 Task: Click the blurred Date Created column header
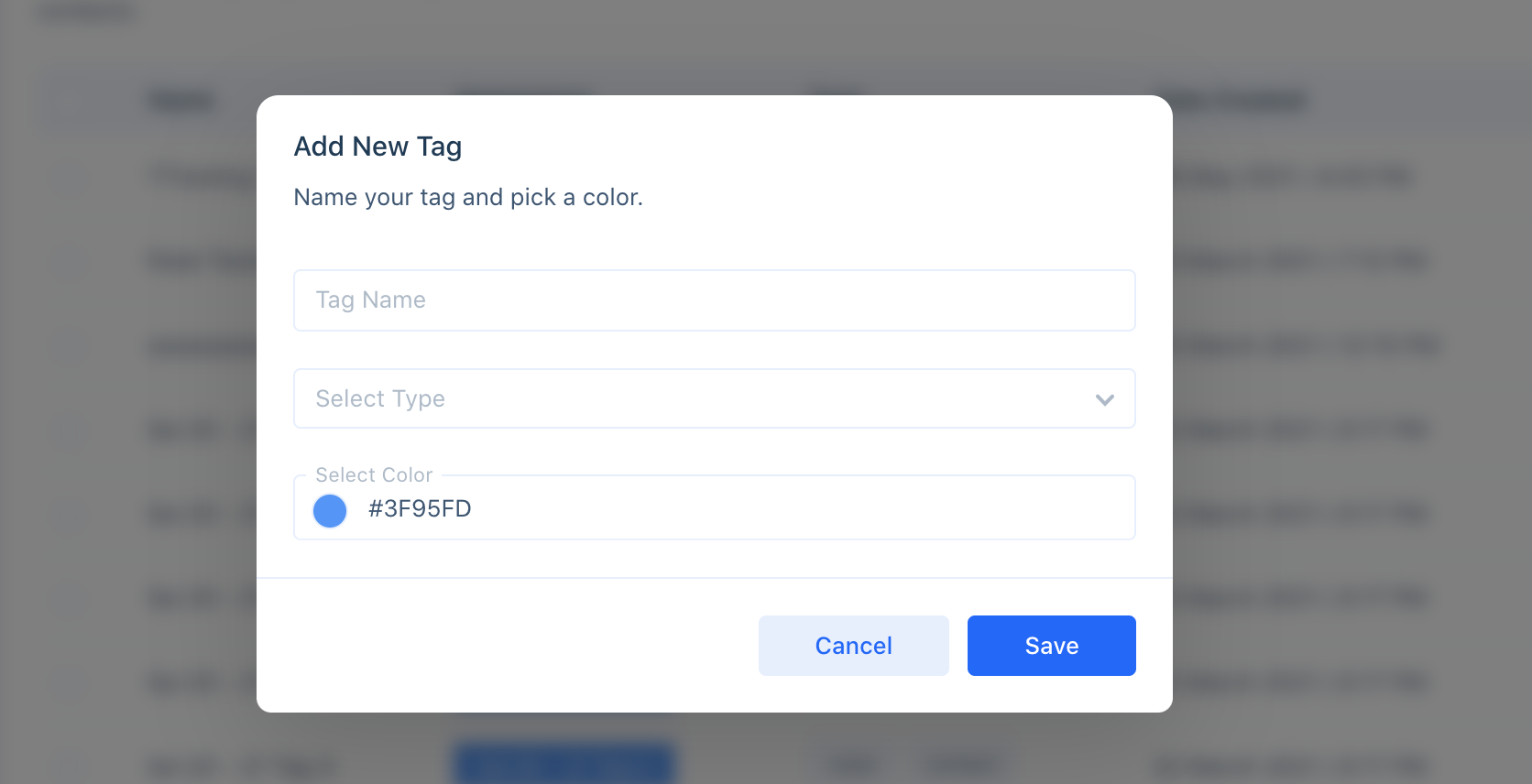(1239, 101)
